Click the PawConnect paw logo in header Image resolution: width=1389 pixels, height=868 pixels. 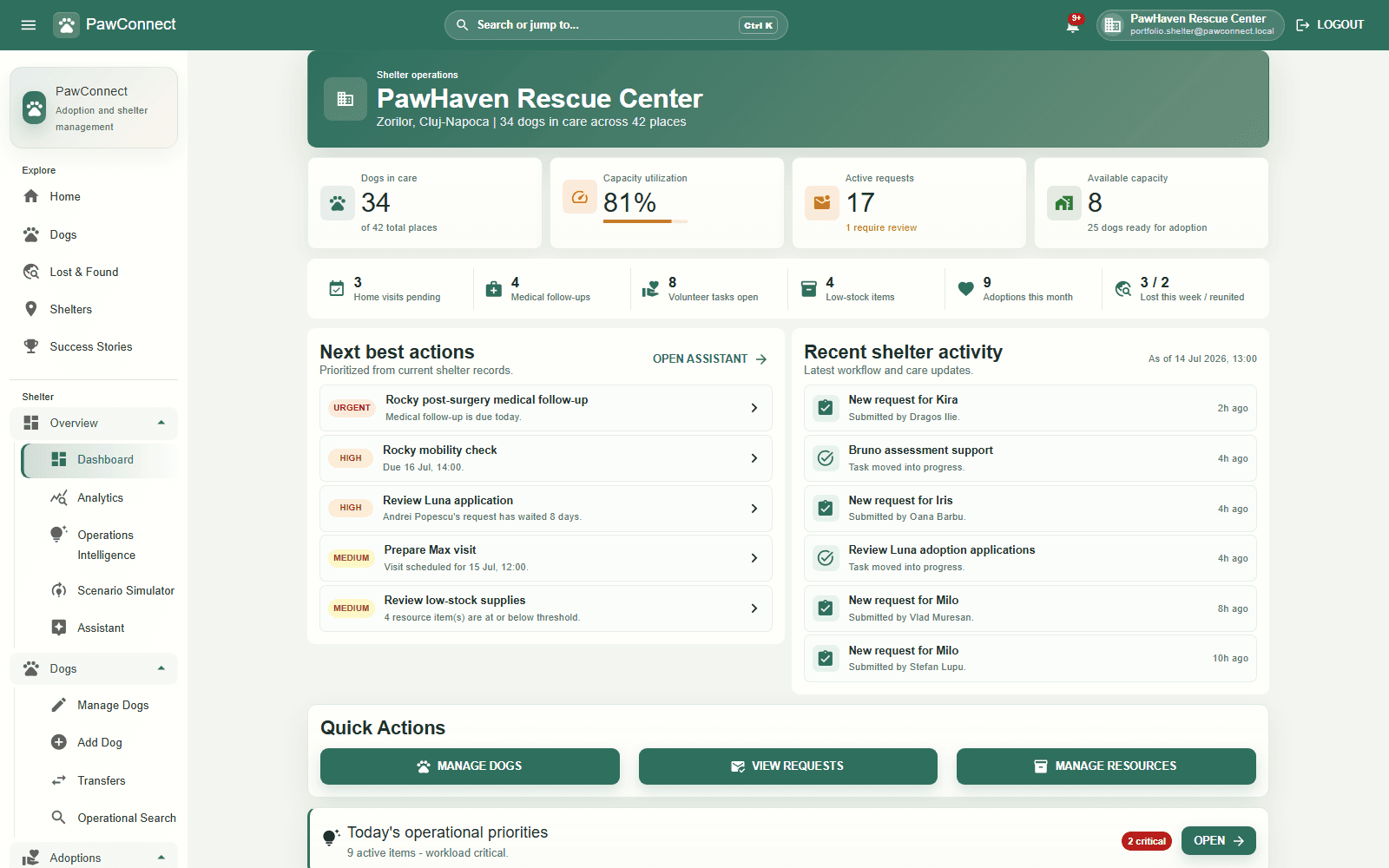coord(66,25)
